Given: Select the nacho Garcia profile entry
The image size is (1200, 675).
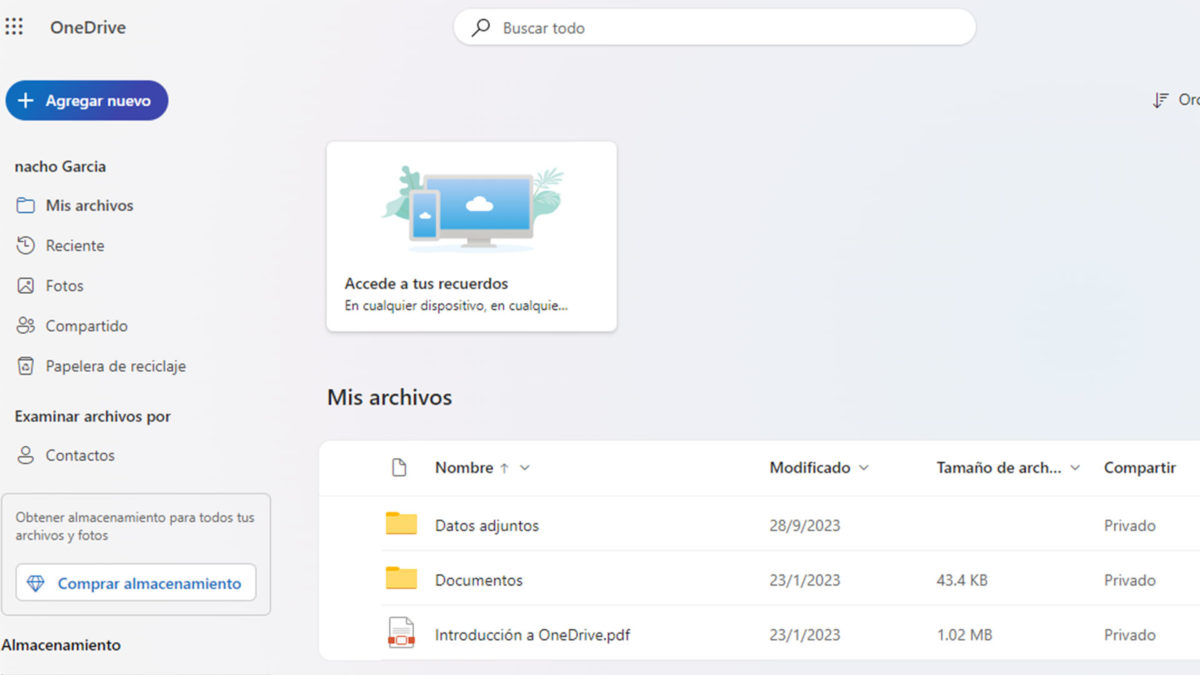Looking at the screenshot, I should click(x=60, y=166).
